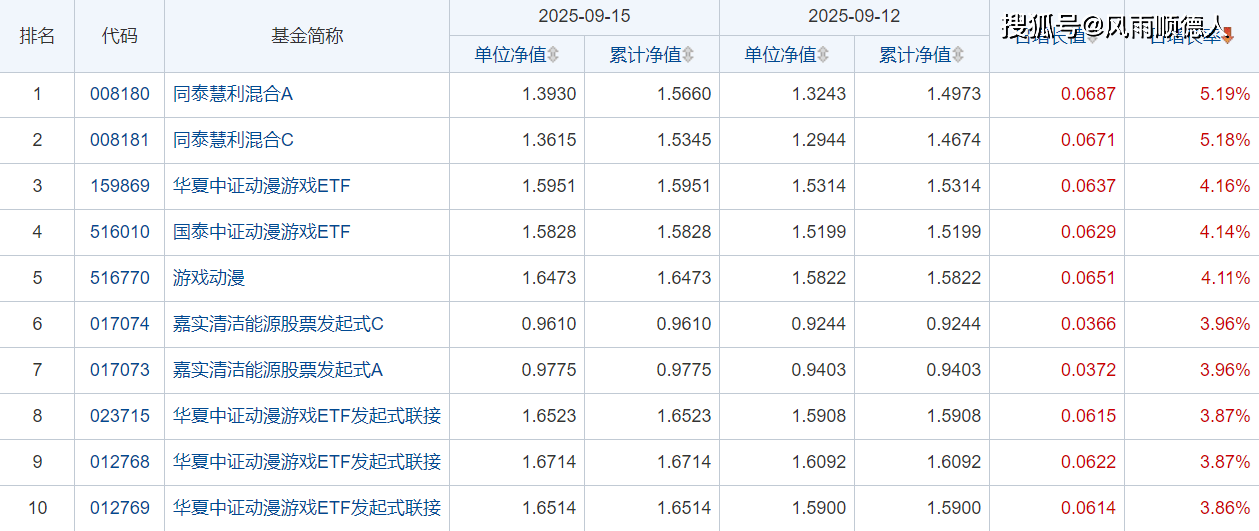
Task: Open fund code 023715
Action: point(120,417)
